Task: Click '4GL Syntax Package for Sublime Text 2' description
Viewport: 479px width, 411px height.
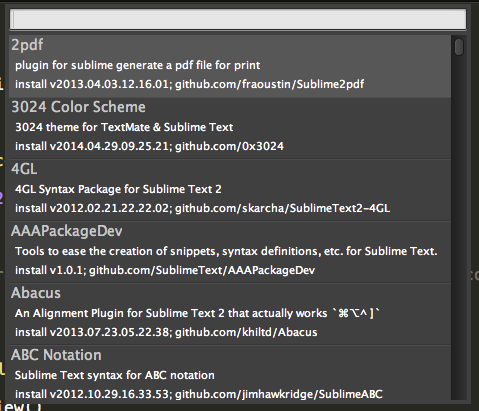Action: pos(118,189)
